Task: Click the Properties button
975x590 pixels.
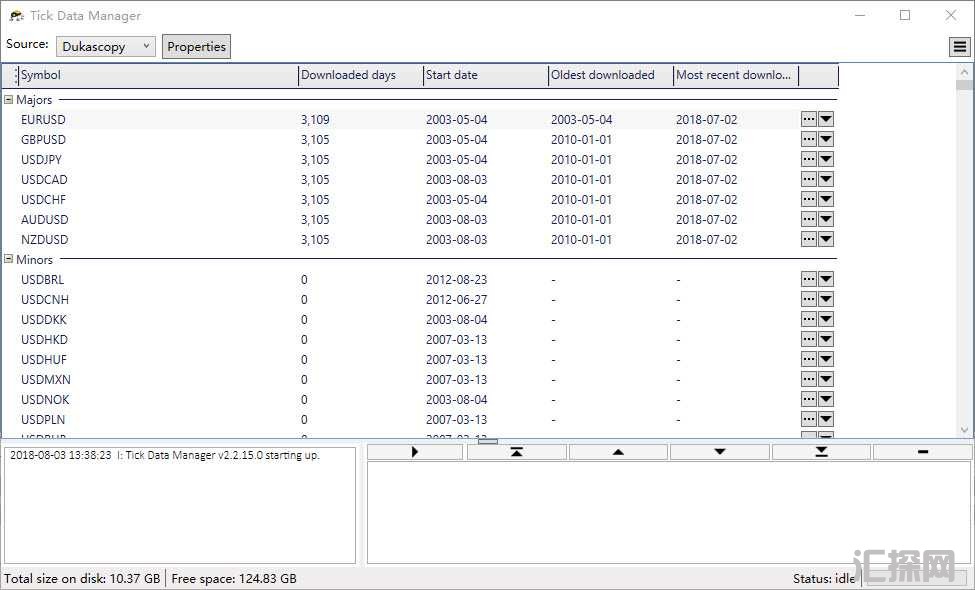Action: pyautogui.click(x=196, y=46)
